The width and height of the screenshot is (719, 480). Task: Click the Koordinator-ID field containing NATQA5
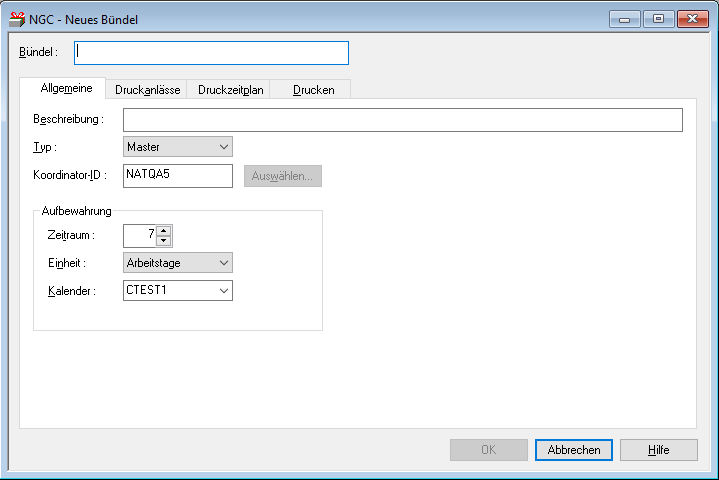click(x=178, y=175)
